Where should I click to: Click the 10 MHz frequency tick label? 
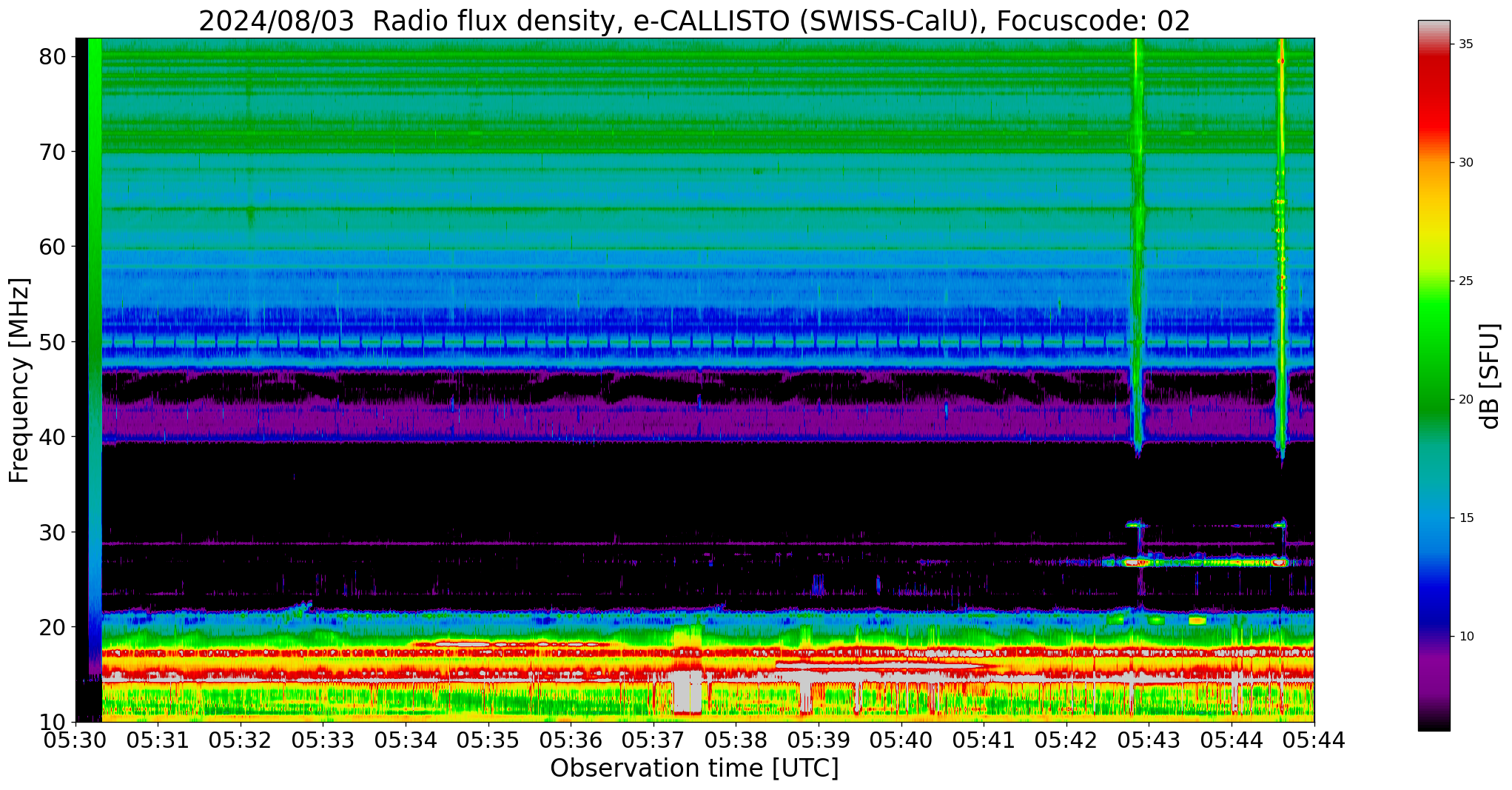point(53,722)
